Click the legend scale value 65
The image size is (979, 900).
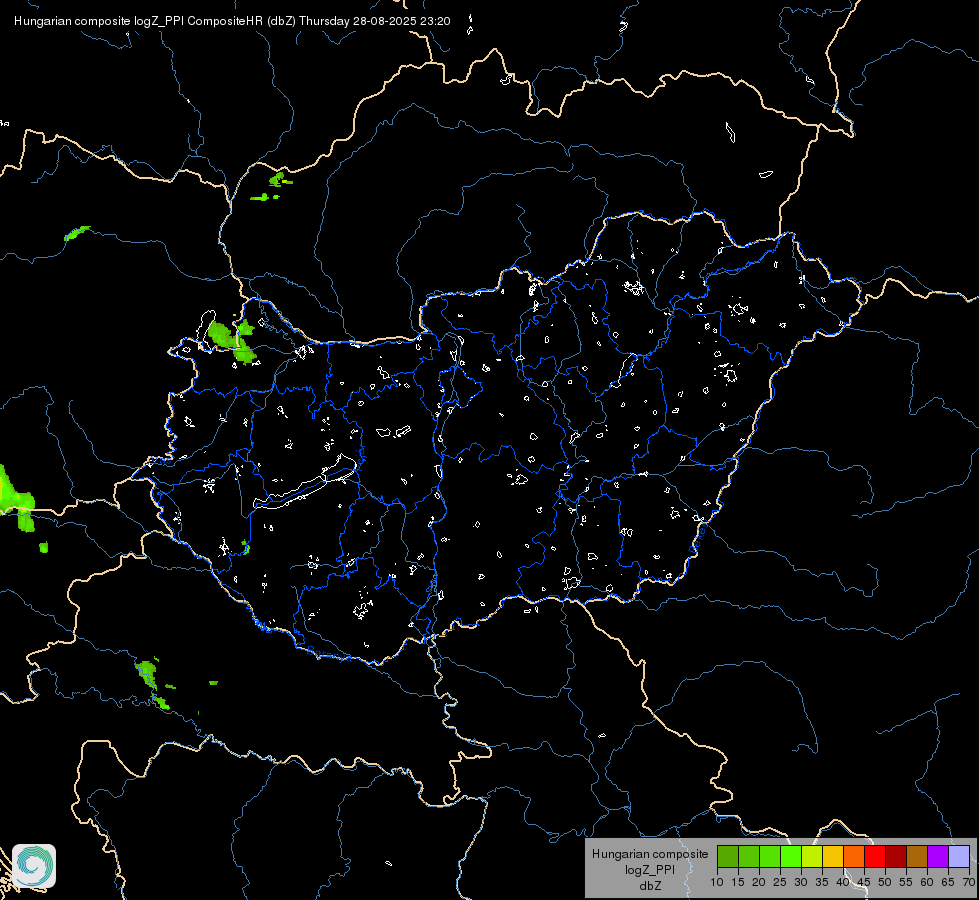pyautogui.click(x=948, y=883)
